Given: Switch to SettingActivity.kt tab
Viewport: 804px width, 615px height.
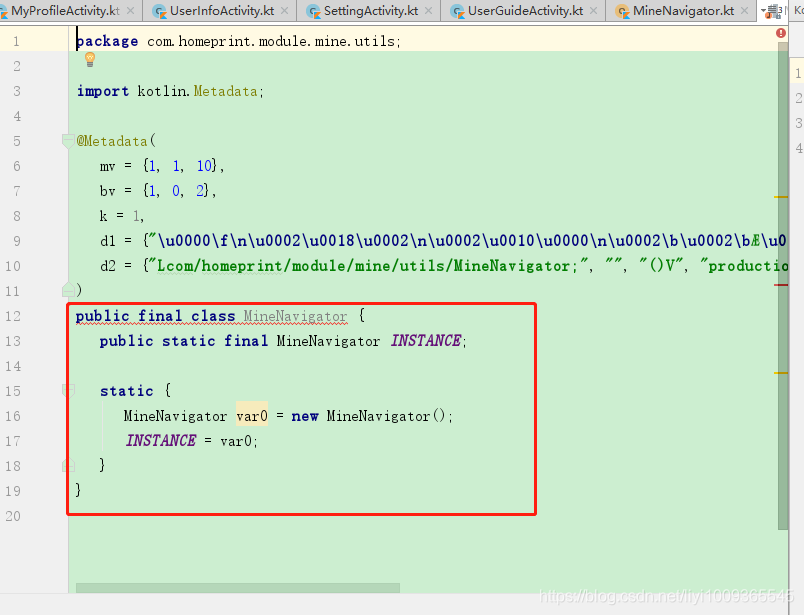Looking at the screenshot, I should click(370, 10).
